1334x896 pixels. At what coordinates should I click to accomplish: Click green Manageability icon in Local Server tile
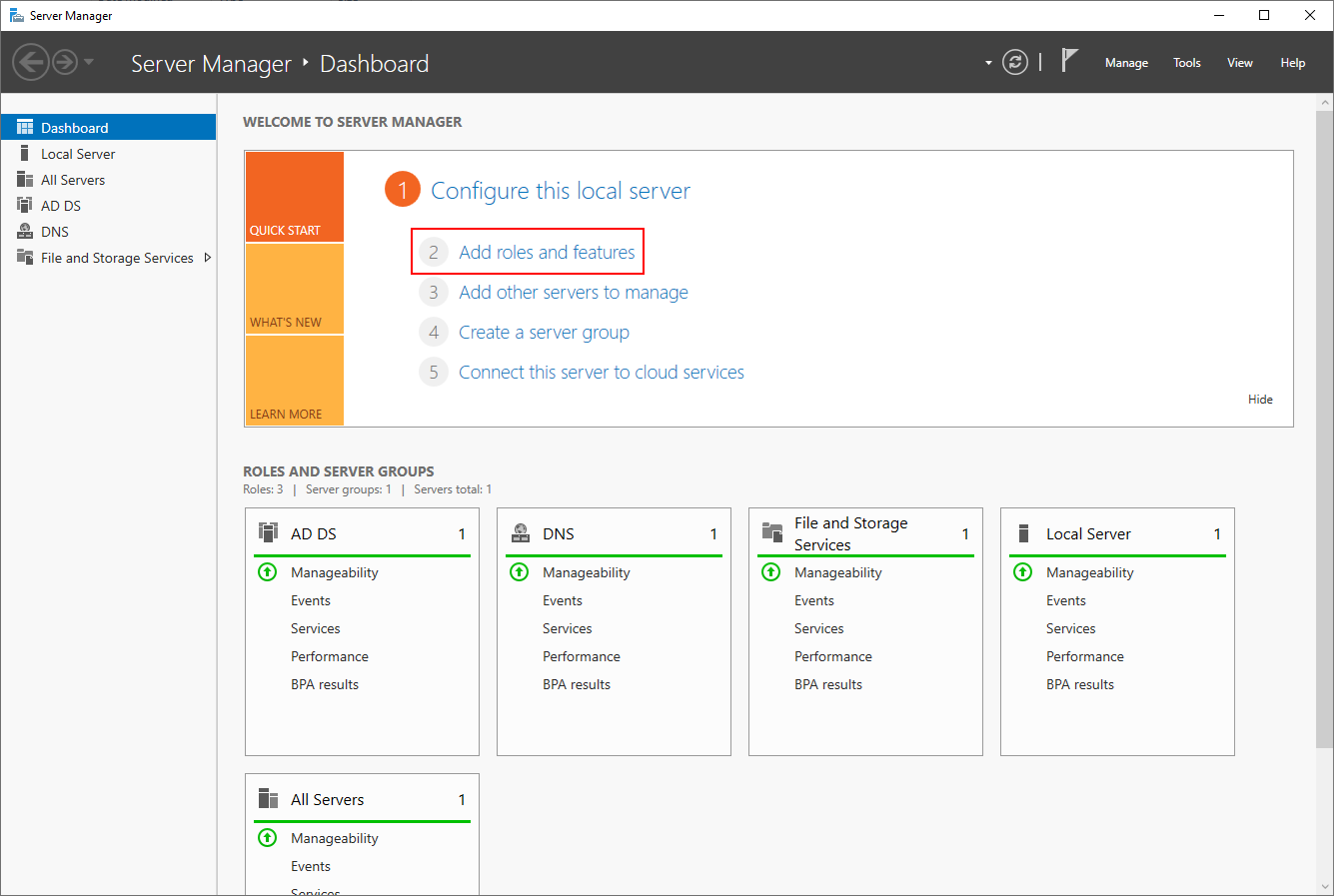click(x=1023, y=572)
